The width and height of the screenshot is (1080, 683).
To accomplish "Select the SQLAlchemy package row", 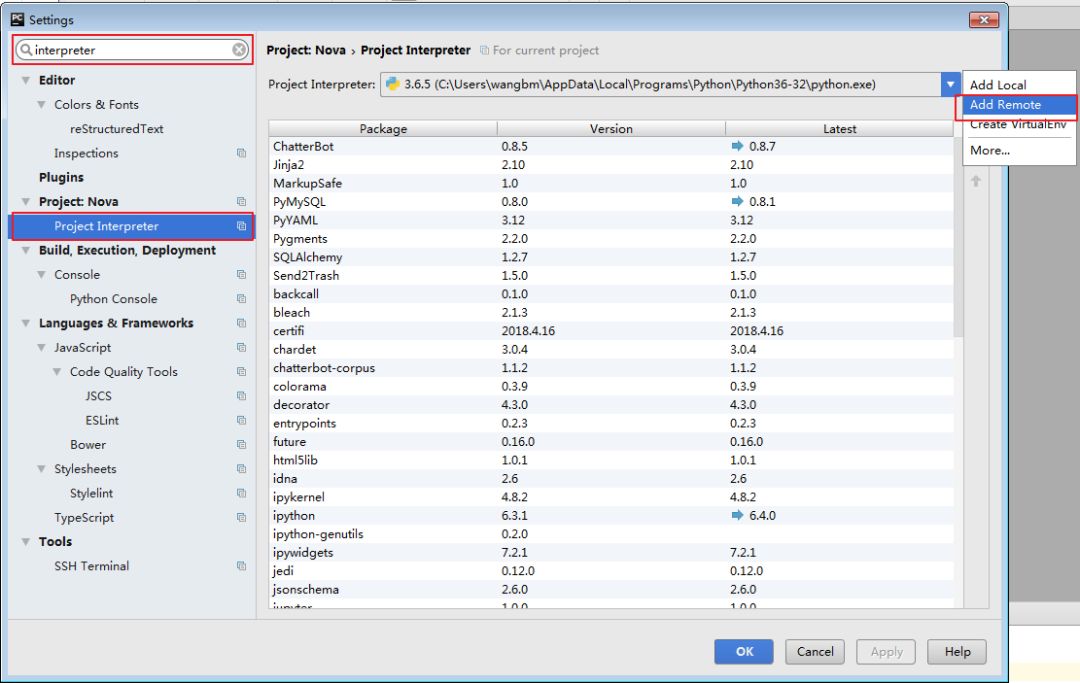I will click(611, 257).
